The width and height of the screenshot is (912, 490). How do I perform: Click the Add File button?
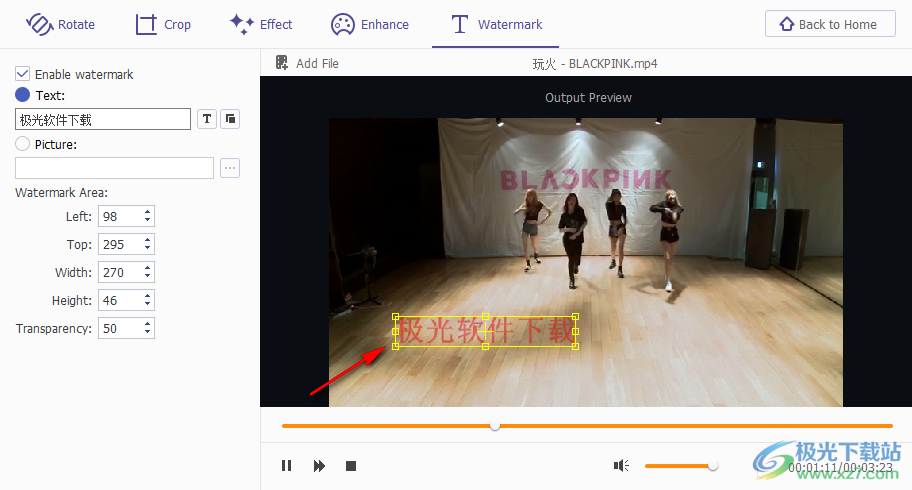point(307,63)
